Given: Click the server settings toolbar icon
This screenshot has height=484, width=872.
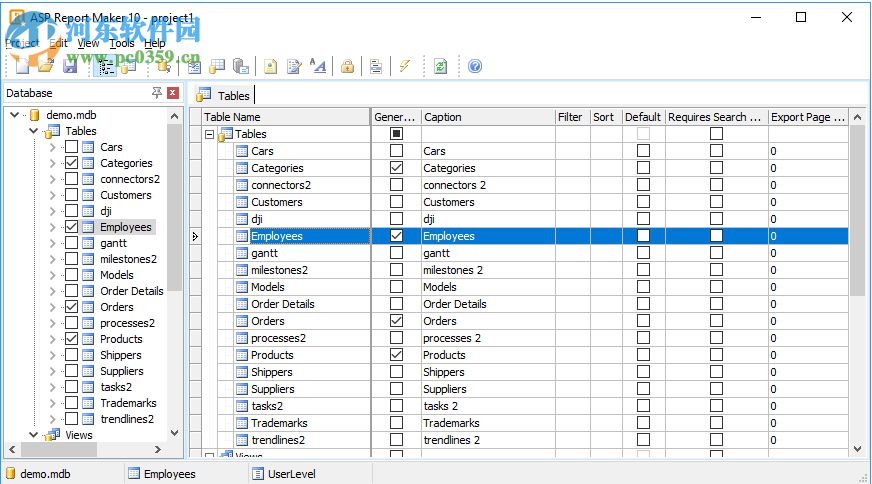Looking at the screenshot, I should point(241,66).
